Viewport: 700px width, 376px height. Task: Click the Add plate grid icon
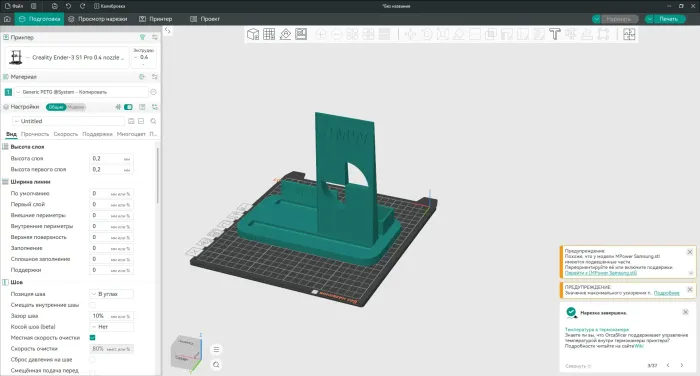click(269, 34)
